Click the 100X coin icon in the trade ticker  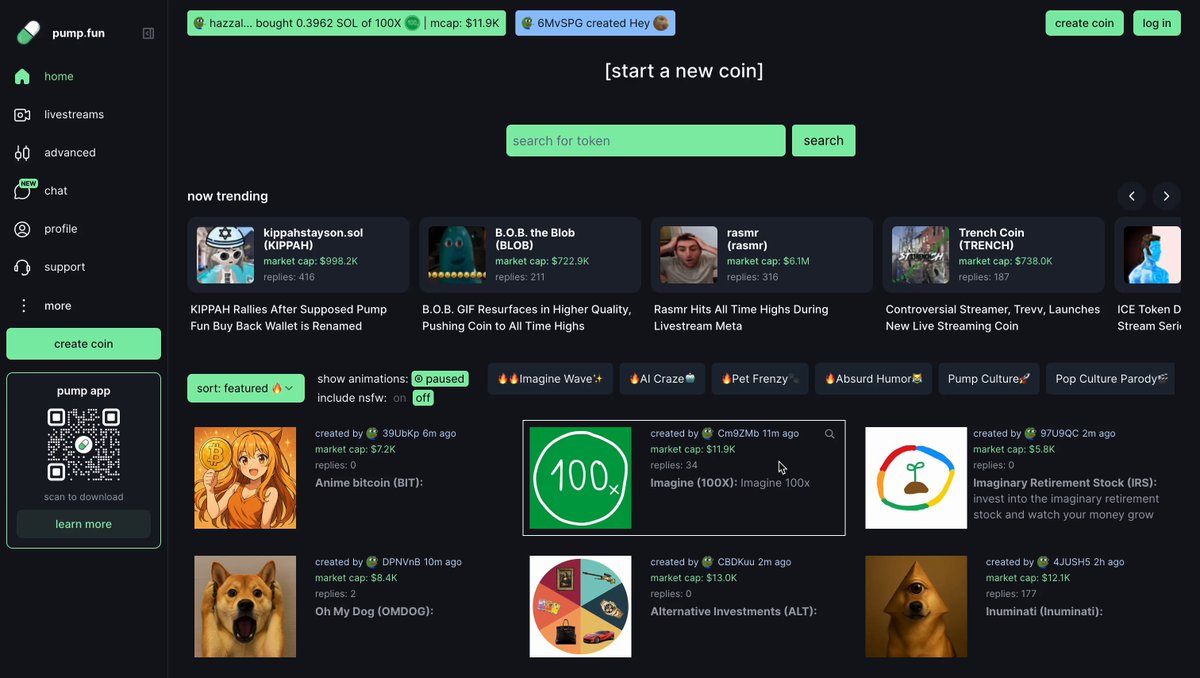click(412, 23)
